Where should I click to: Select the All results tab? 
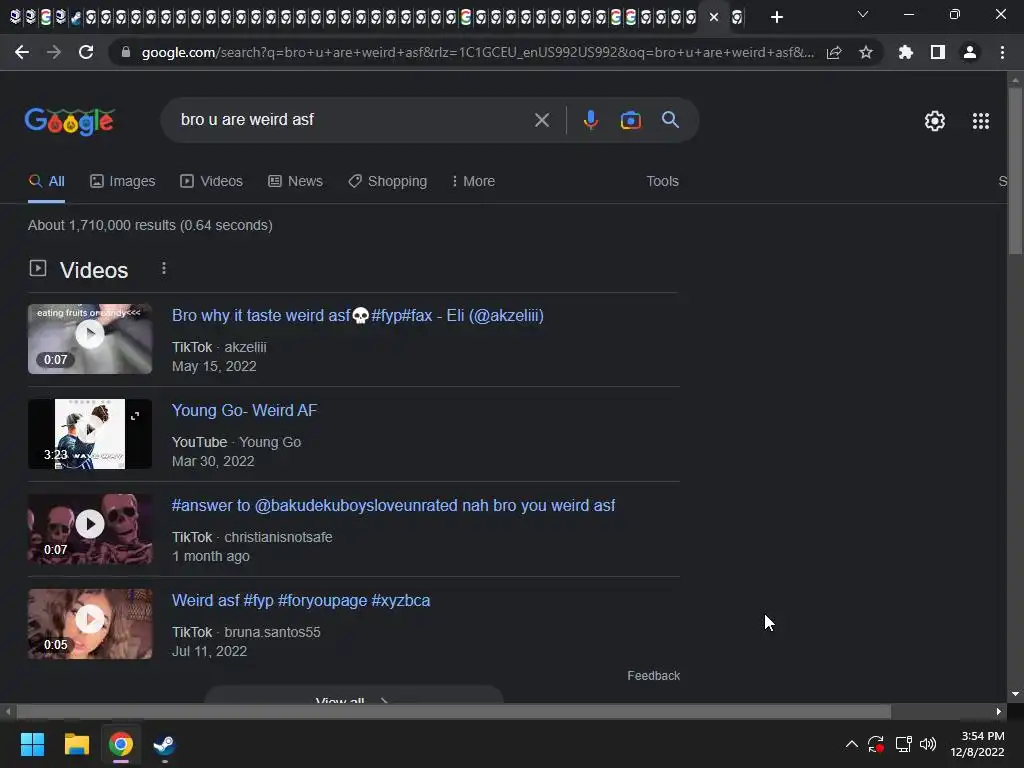tap(46, 182)
